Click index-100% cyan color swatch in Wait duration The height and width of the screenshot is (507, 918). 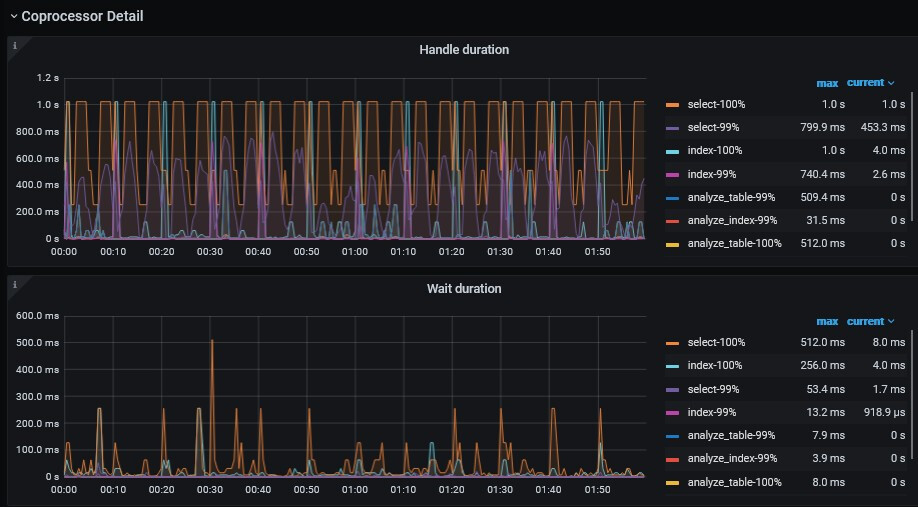click(x=672, y=366)
